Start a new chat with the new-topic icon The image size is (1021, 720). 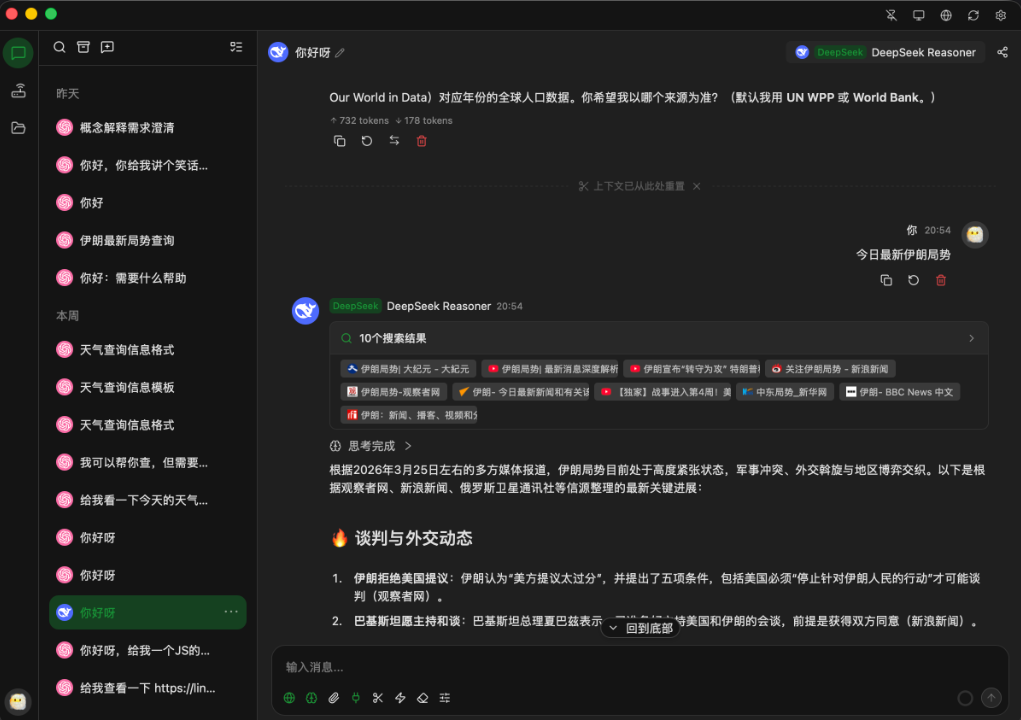click(107, 46)
